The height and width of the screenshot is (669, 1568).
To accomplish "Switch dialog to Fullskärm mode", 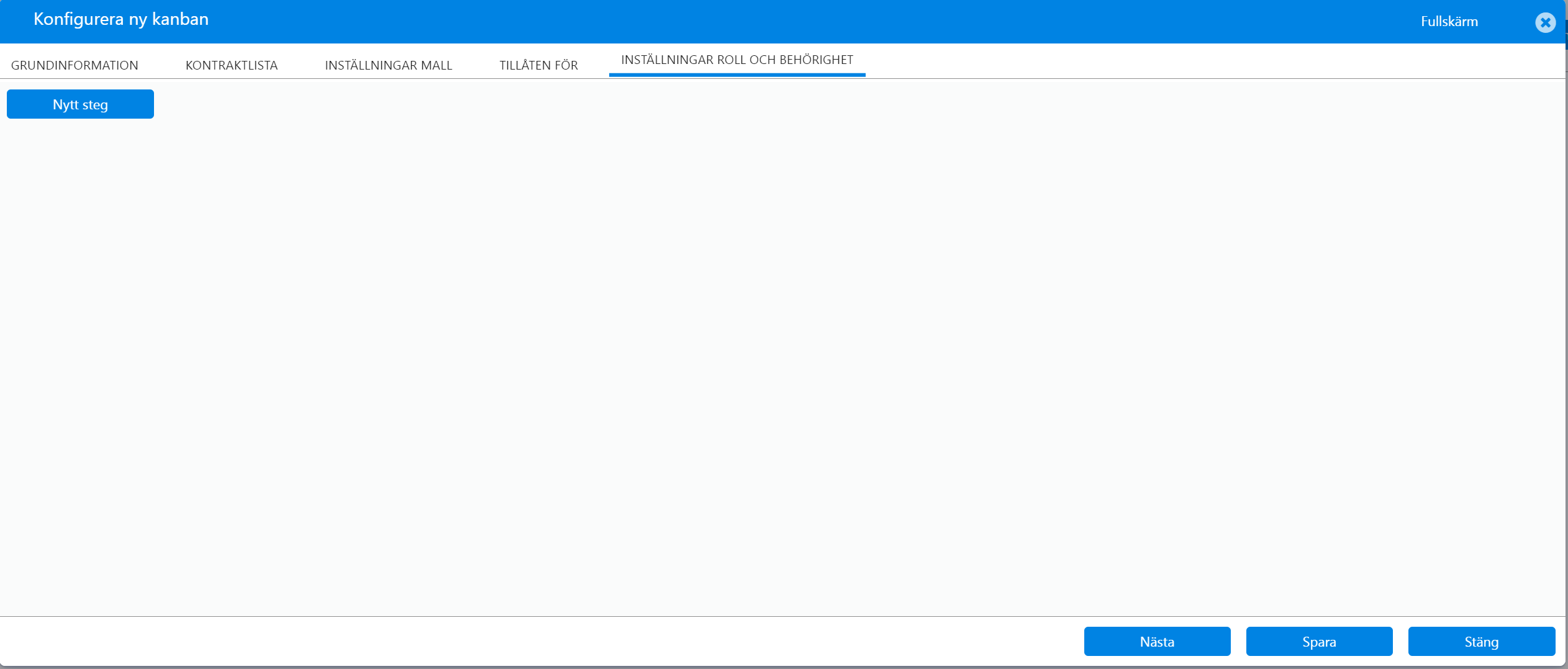I will point(1449,22).
